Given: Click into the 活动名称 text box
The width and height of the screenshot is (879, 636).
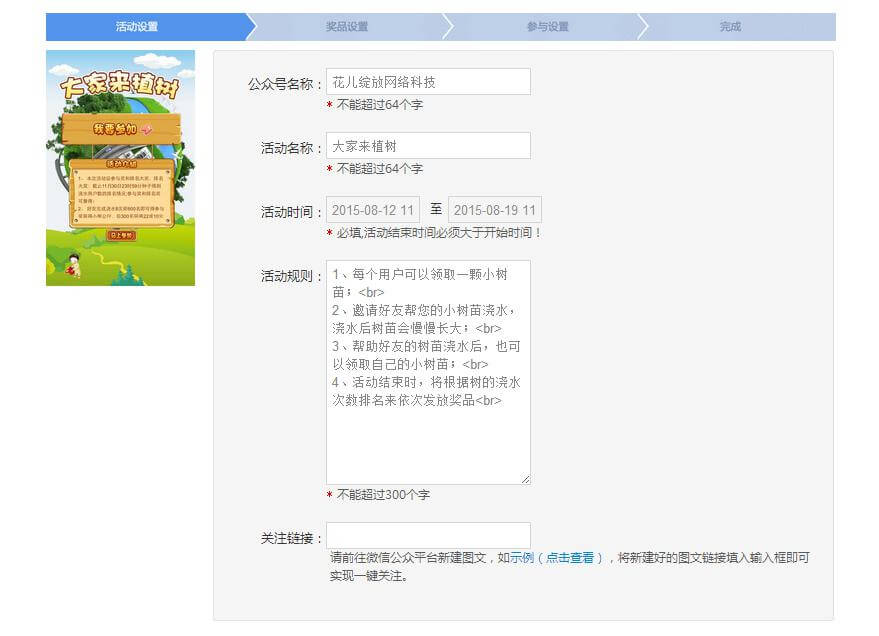Looking at the screenshot, I should point(428,146).
